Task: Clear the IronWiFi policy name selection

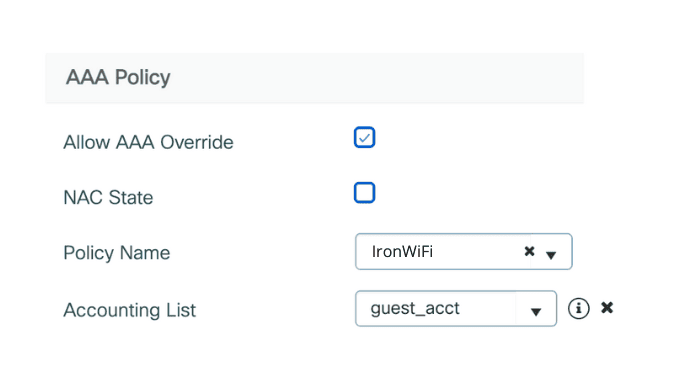Action: (x=529, y=251)
